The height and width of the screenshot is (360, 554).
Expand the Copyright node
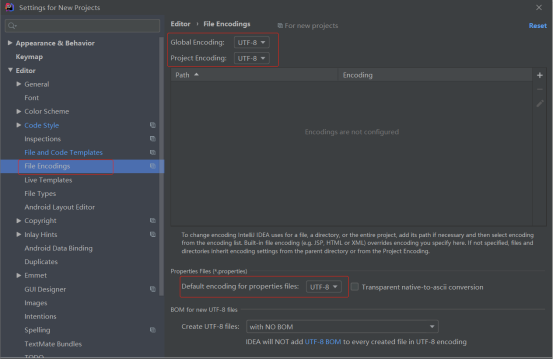coord(19,221)
